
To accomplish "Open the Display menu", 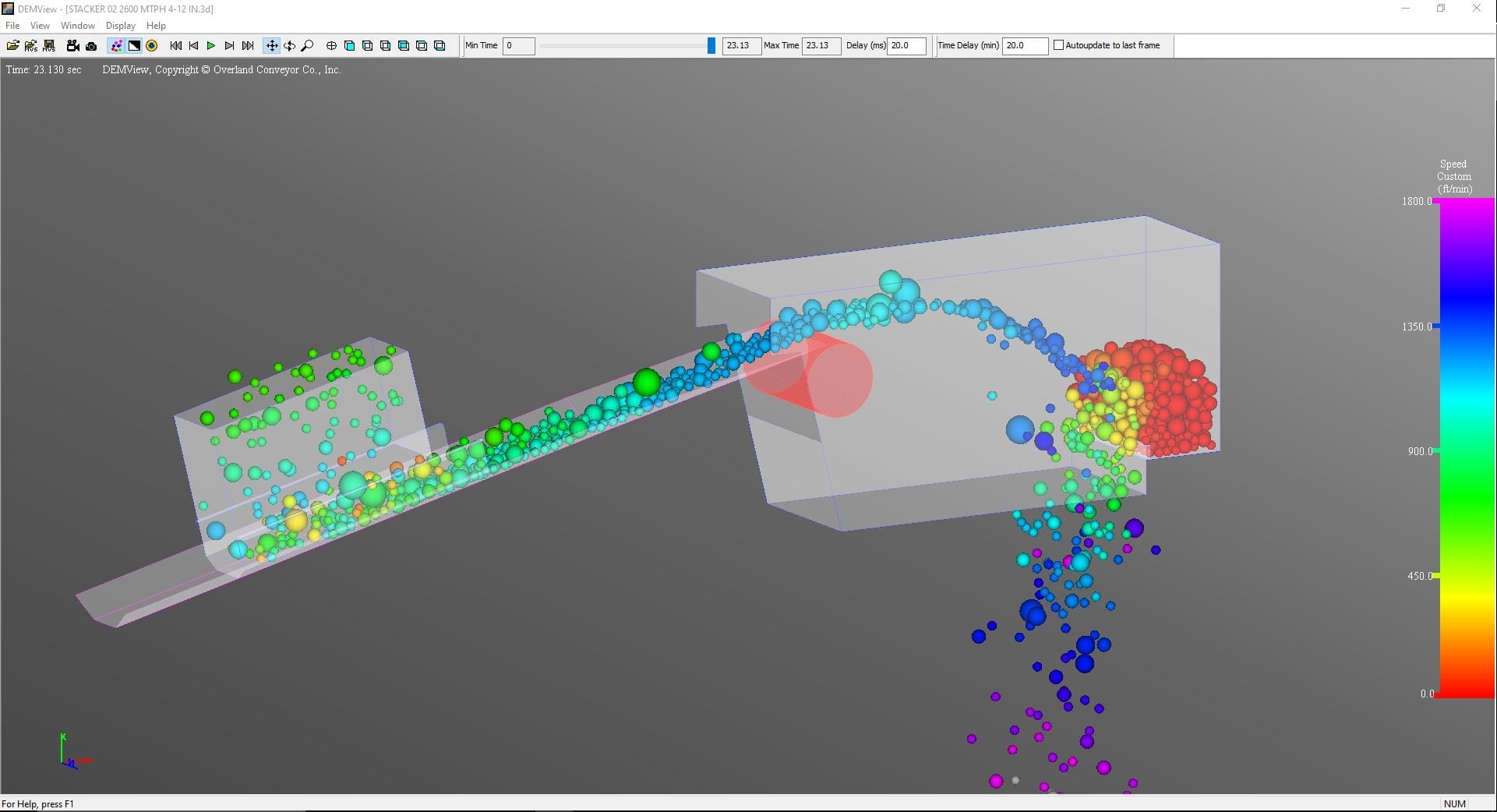I will pyautogui.click(x=120, y=26).
